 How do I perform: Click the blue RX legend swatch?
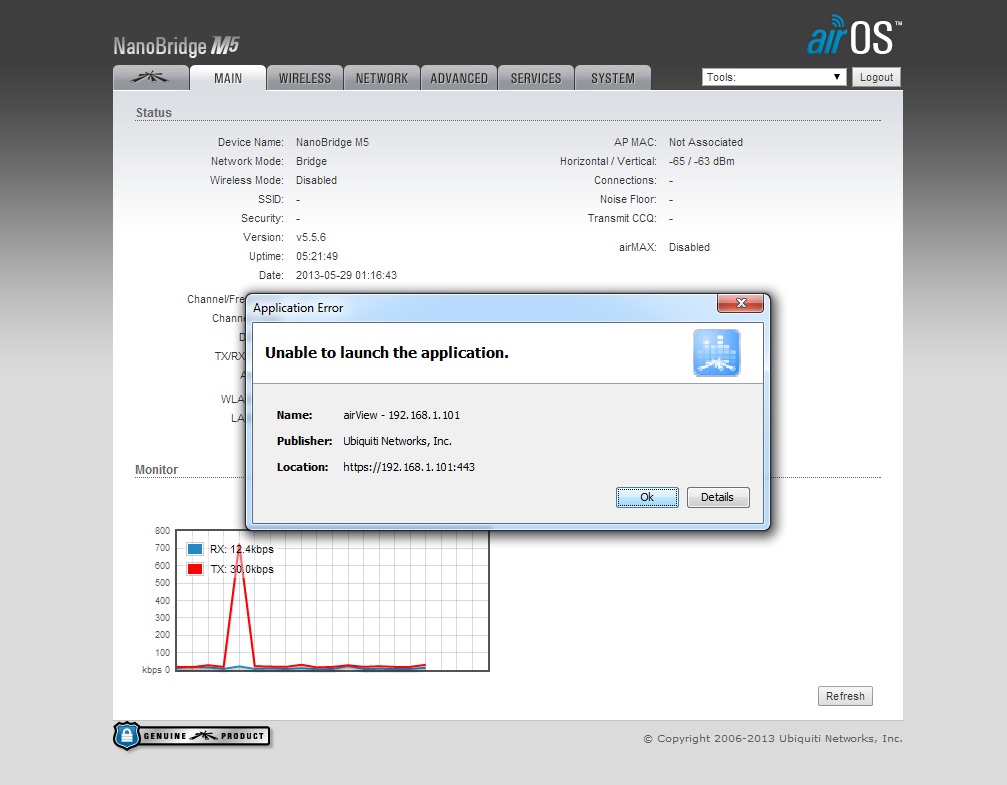click(x=195, y=549)
